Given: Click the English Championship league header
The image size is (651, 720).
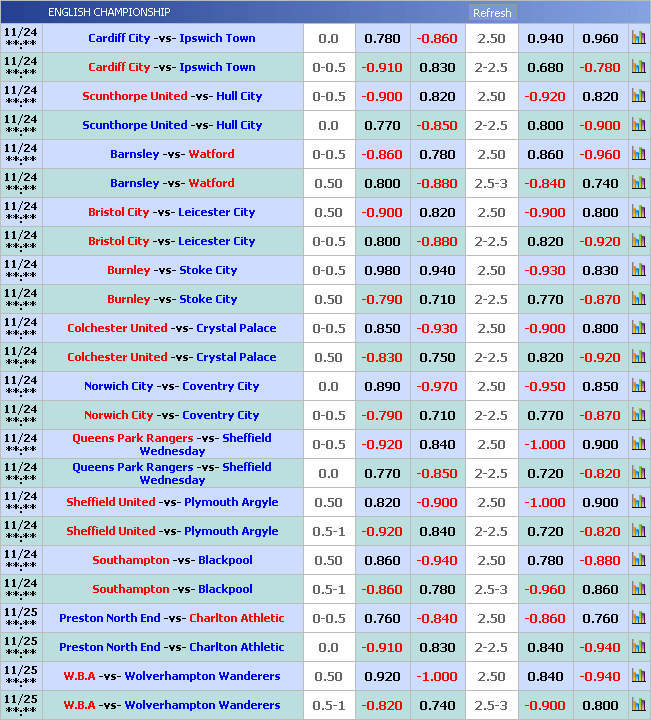Looking at the screenshot, I should (x=109, y=13).
